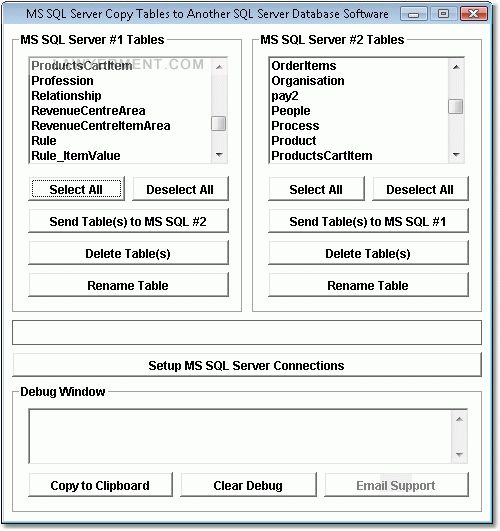Screen dimensions: 500x531
Task: Select People table in Server #2 list
Action: pos(359,110)
